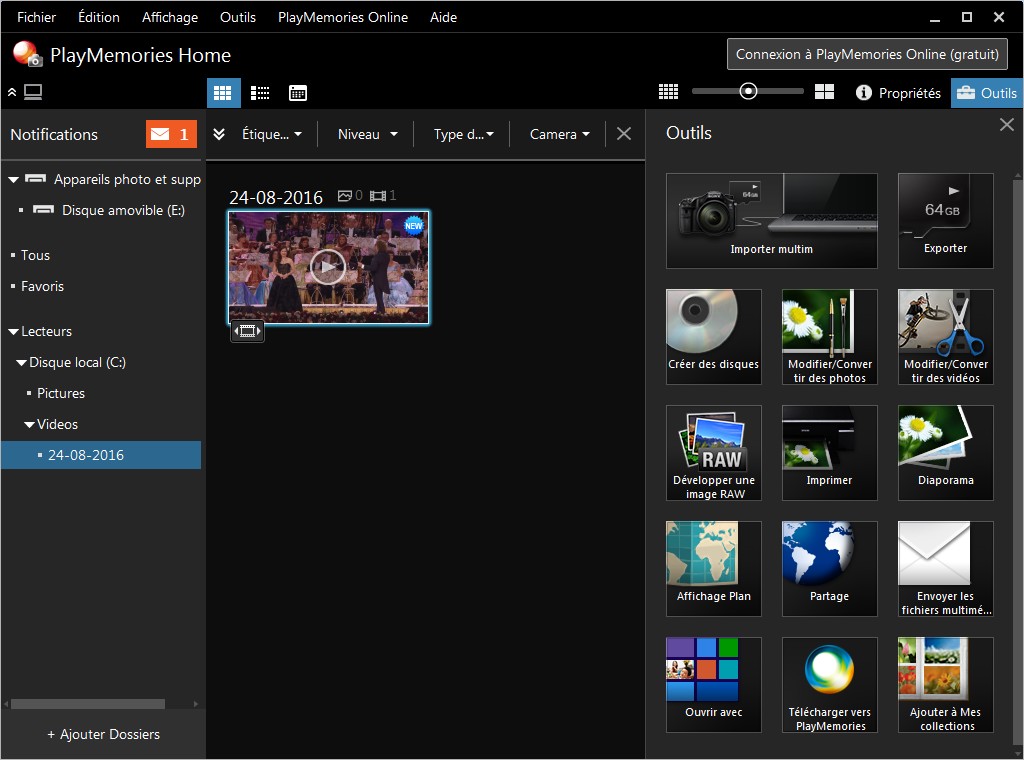Open Affichage Plan map tool

713,569
